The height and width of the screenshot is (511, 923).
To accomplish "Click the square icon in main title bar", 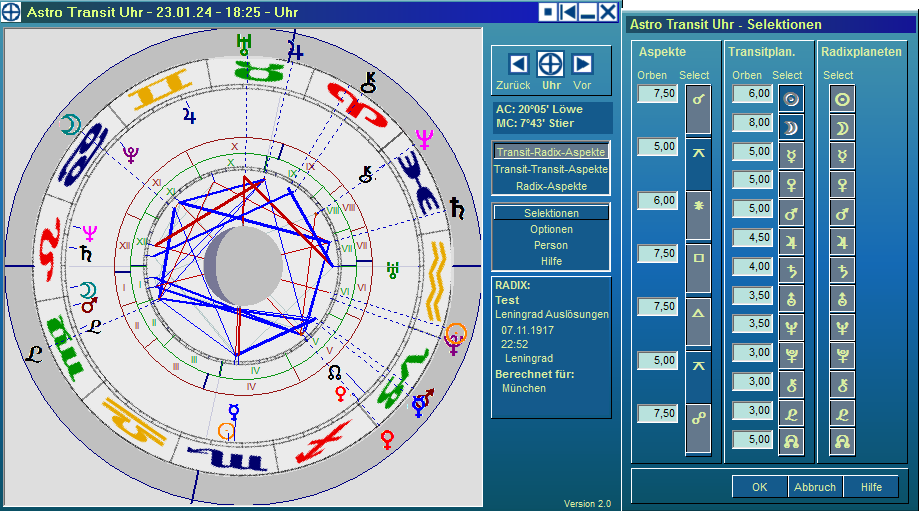I will 547,11.
